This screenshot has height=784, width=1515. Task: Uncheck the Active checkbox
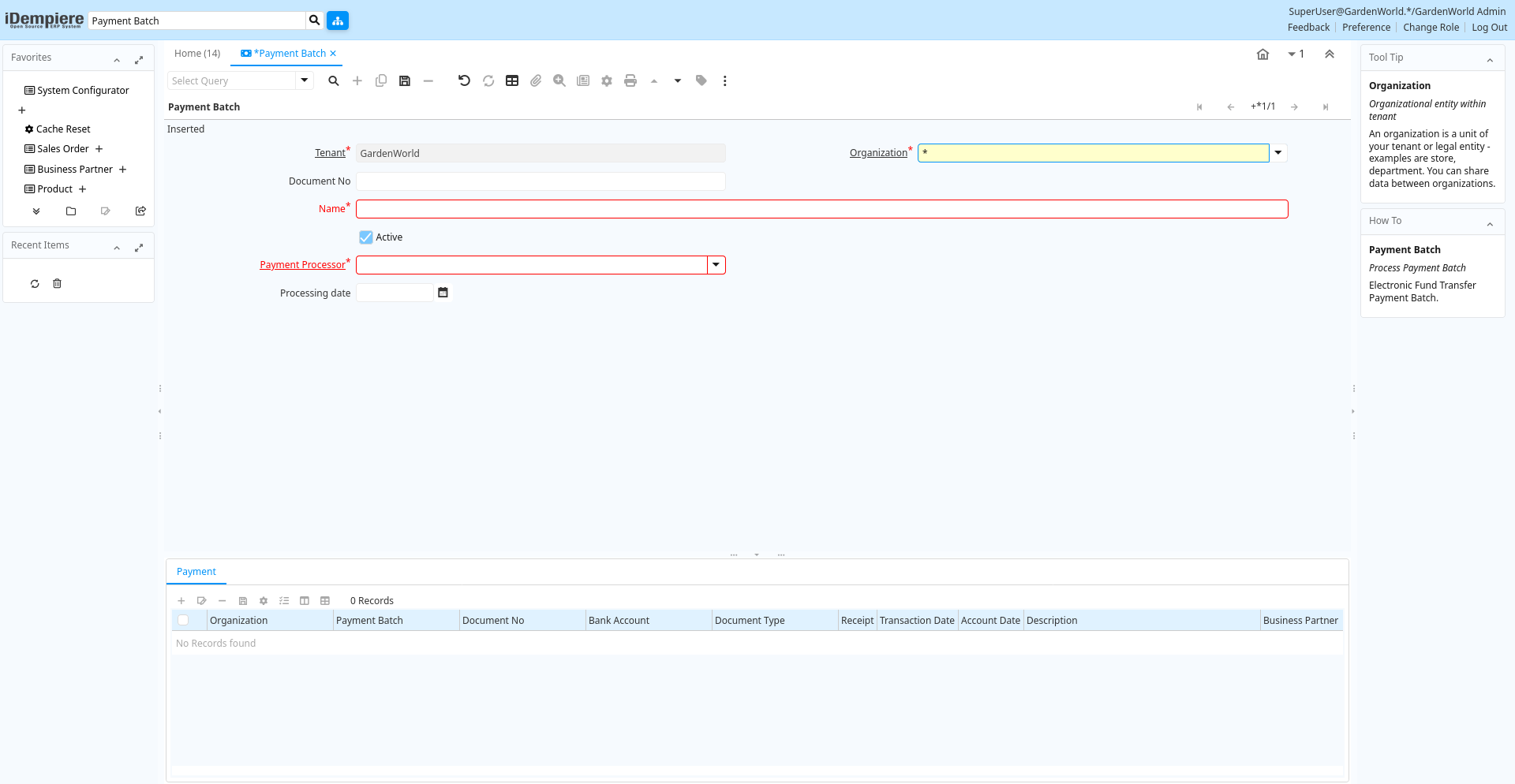tap(366, 237)
